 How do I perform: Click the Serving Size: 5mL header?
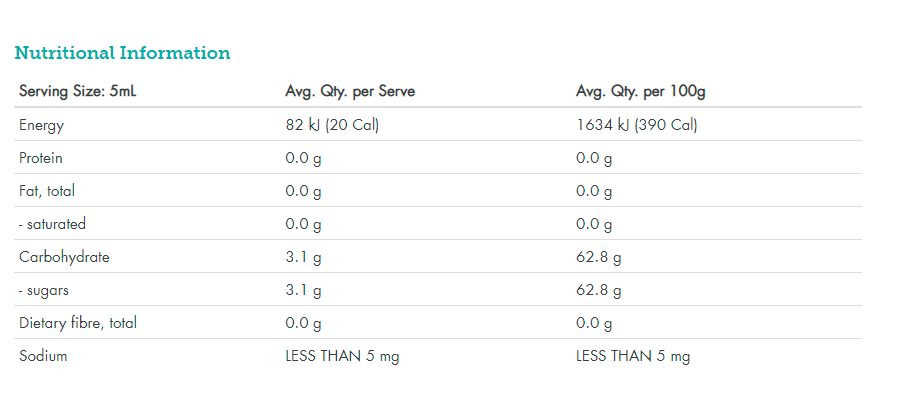click(76, 92)
